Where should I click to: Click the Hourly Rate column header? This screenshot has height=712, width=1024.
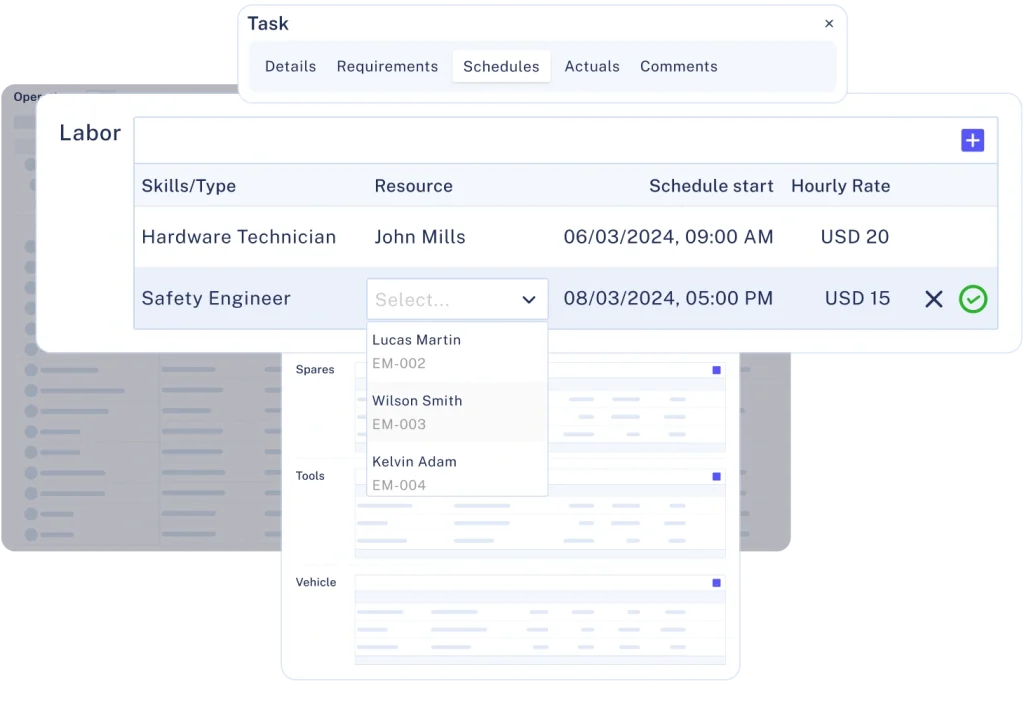pos(840,186)
